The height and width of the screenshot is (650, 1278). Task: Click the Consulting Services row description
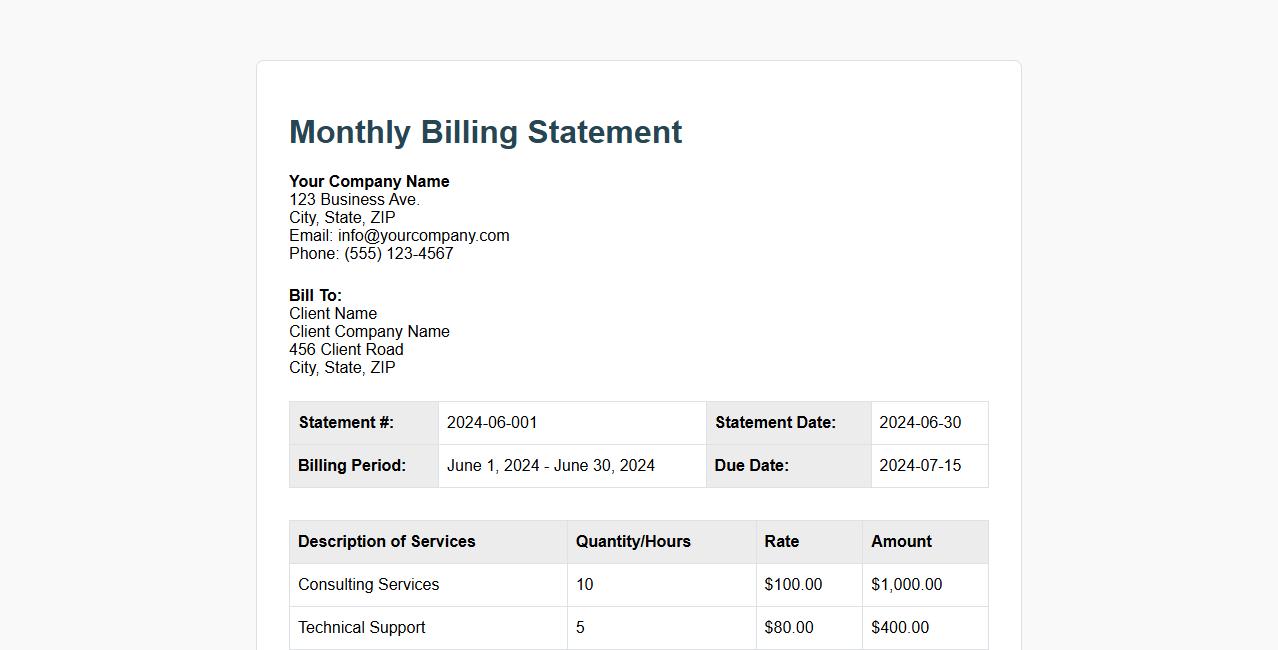click(368, 584)
